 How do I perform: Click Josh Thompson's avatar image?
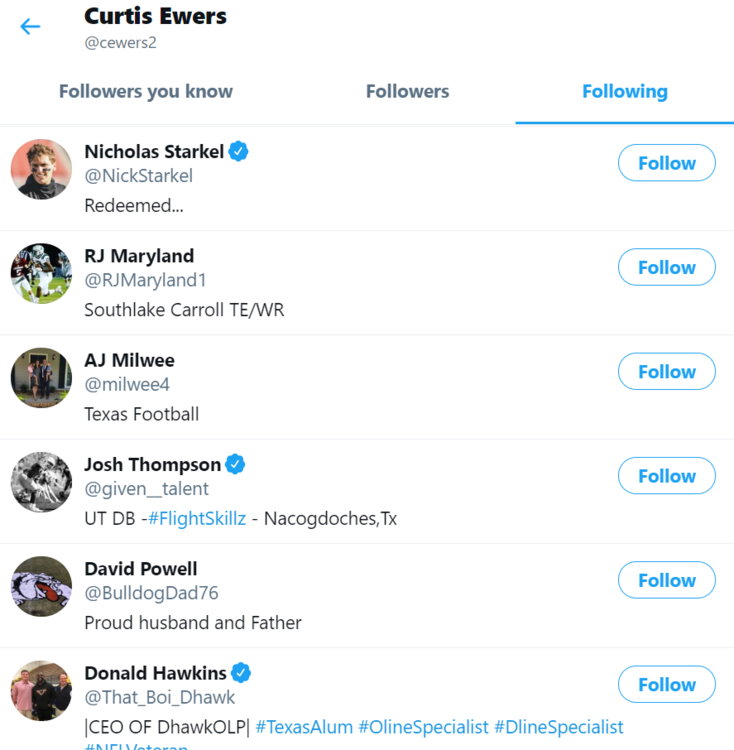click(x=41, y=482)
